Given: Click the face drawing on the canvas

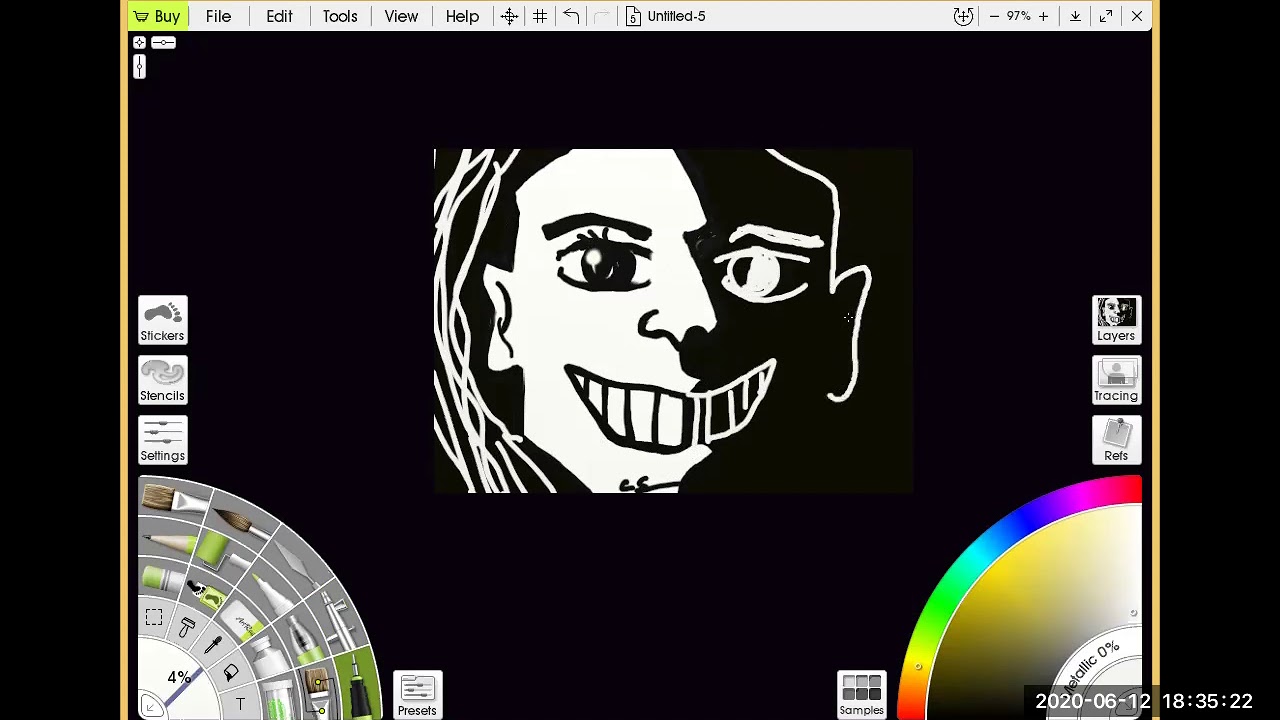Looking at the screenshot, I should click(673, 320).
